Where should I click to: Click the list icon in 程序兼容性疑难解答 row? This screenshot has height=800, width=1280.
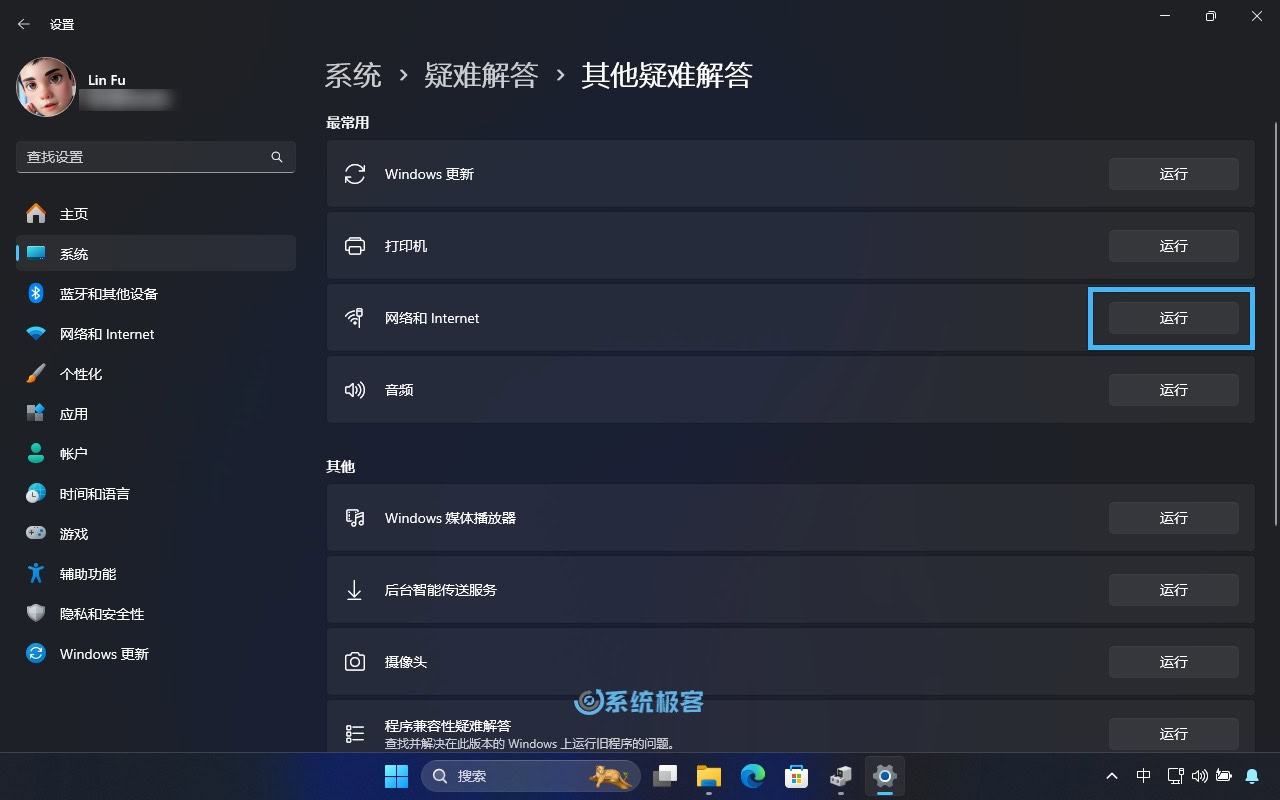[355, 734]
